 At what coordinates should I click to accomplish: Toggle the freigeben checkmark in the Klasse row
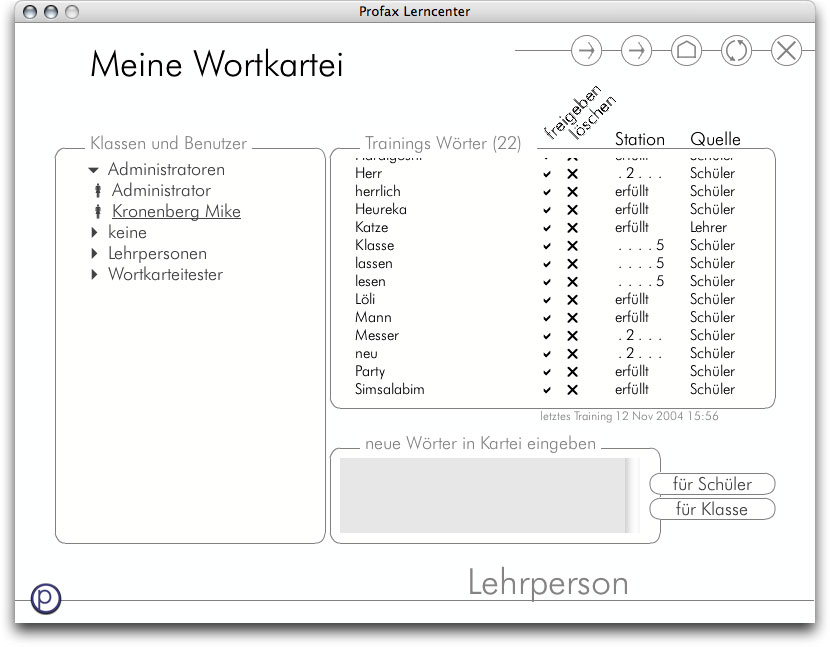tap(547, 246)
